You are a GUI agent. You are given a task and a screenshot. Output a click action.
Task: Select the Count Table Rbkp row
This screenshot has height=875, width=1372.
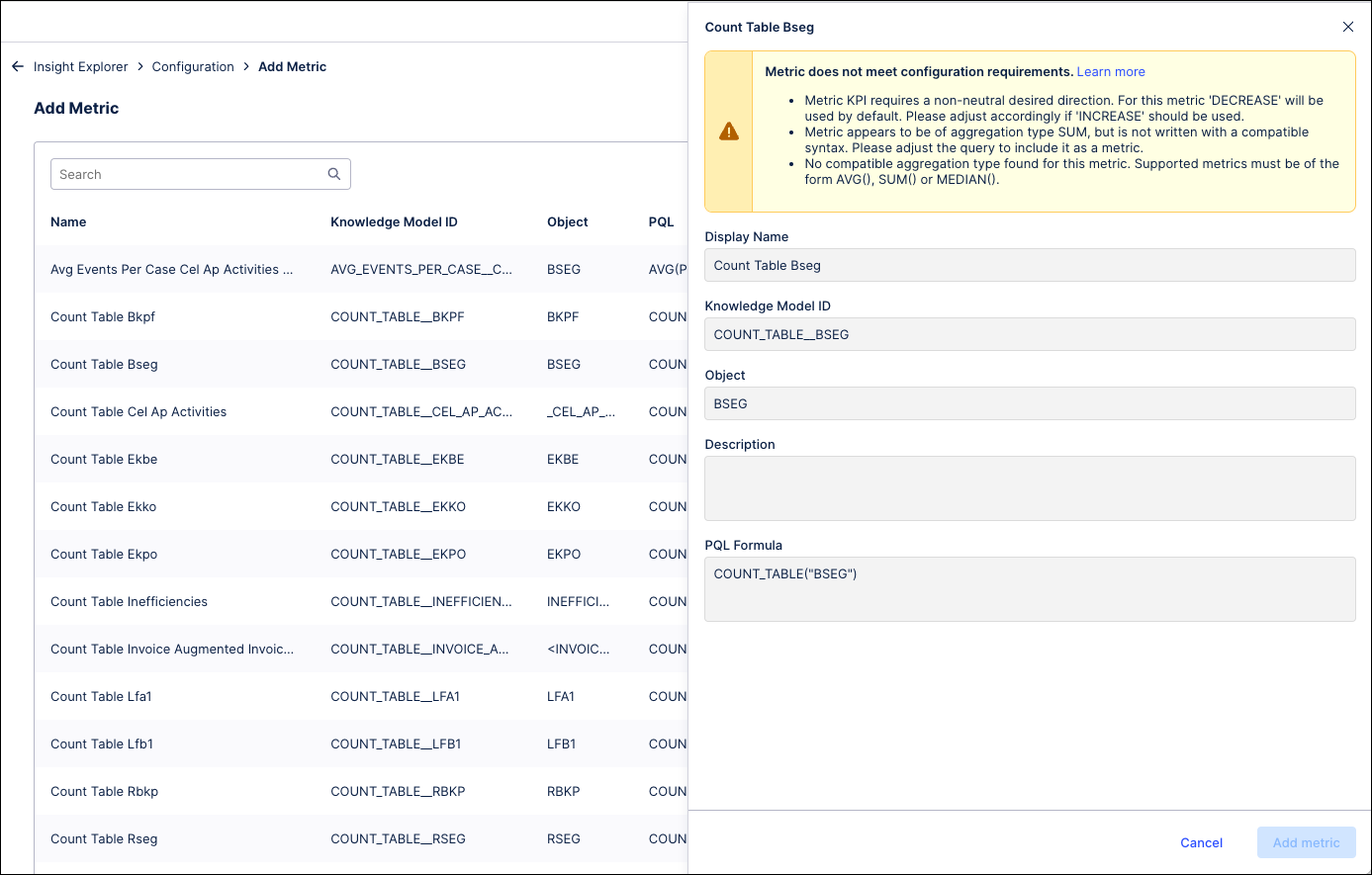coord(361,791)
